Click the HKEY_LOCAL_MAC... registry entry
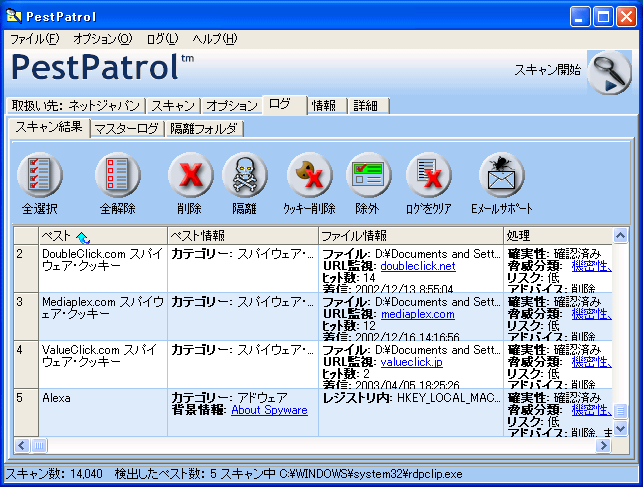Screen dimensions: 643x487 coord(449,398)
